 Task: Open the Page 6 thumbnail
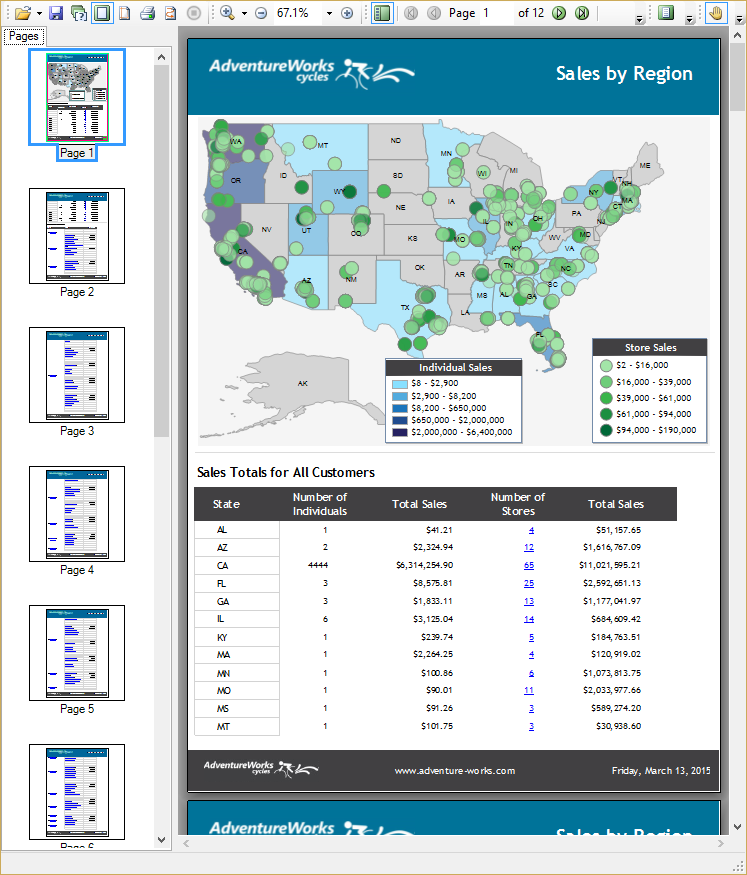77,792
